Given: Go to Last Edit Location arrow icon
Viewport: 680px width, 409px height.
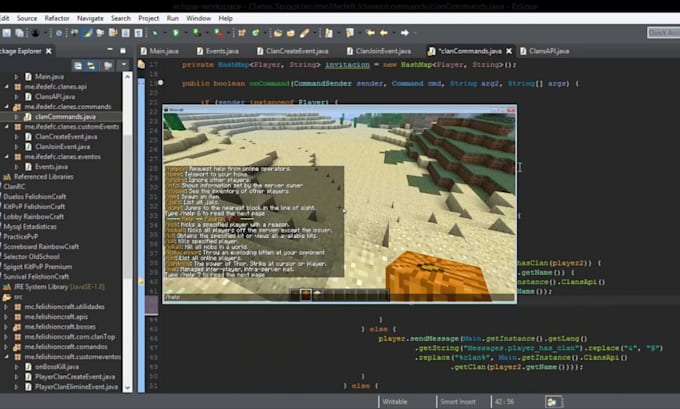Looking at the screenshot, I should coord(370,33).
